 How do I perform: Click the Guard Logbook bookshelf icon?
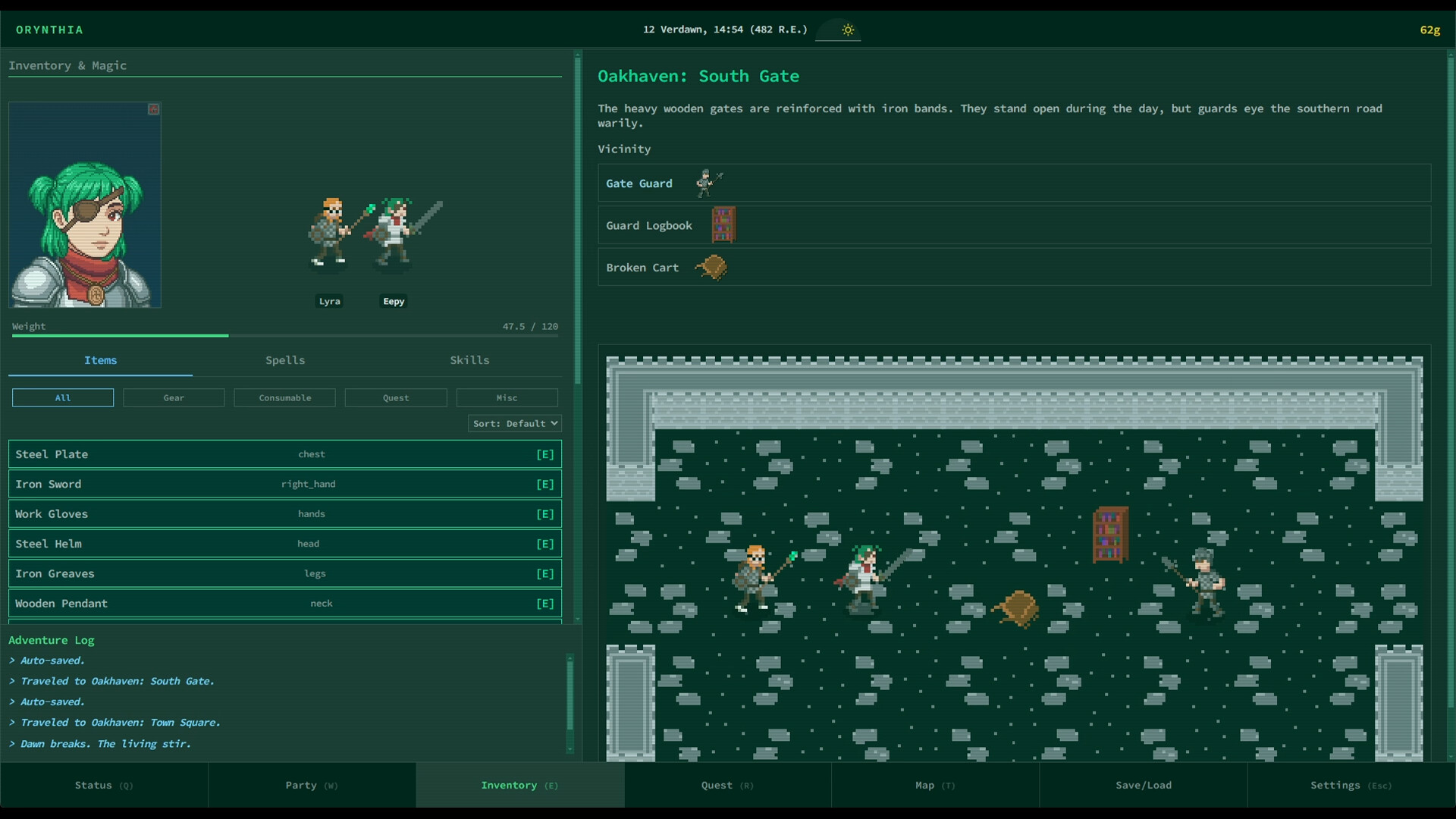[x=723, y=224]
